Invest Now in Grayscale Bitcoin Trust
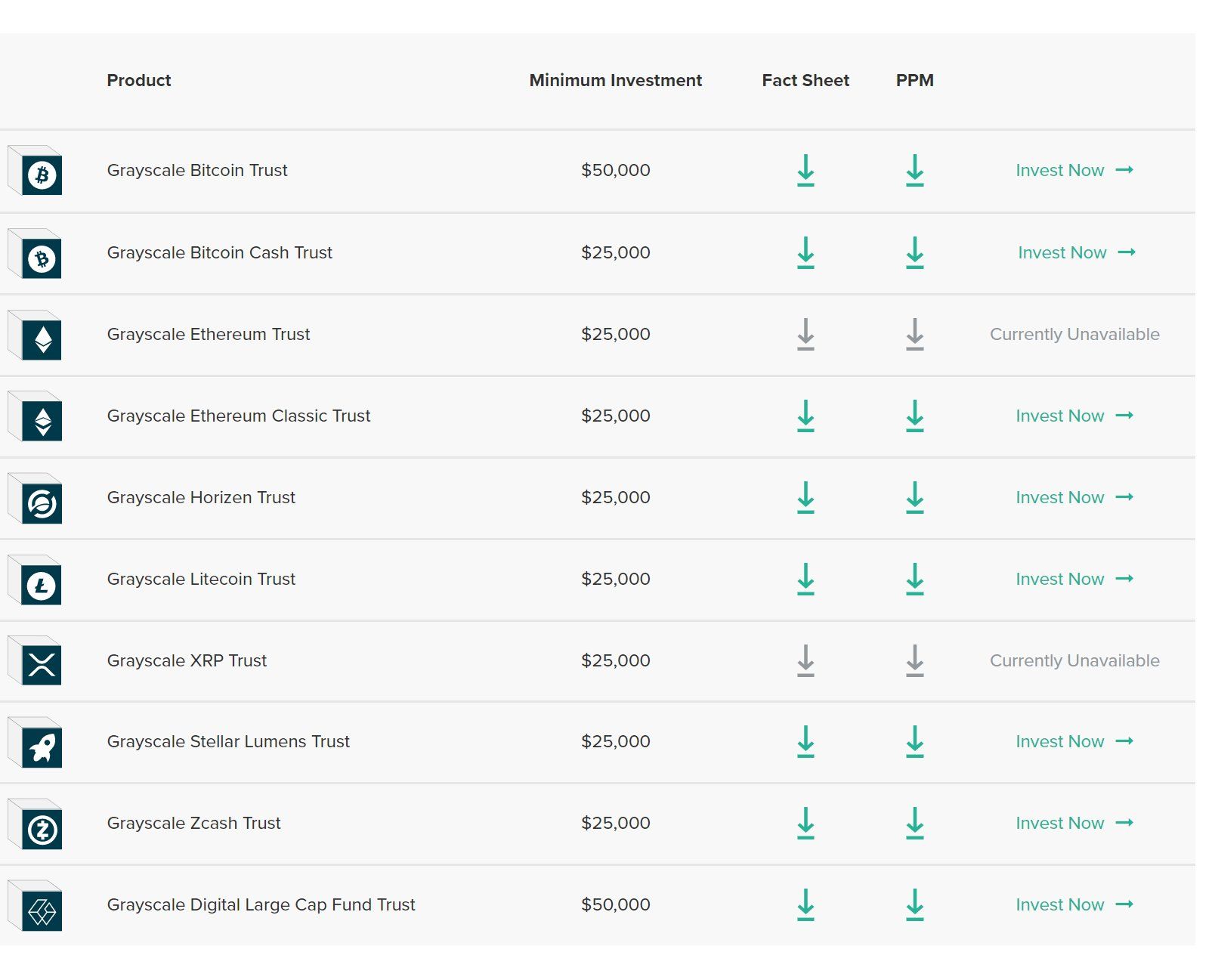Image resolution: width=1215 pixels, height=980 pixels. 1074,170
